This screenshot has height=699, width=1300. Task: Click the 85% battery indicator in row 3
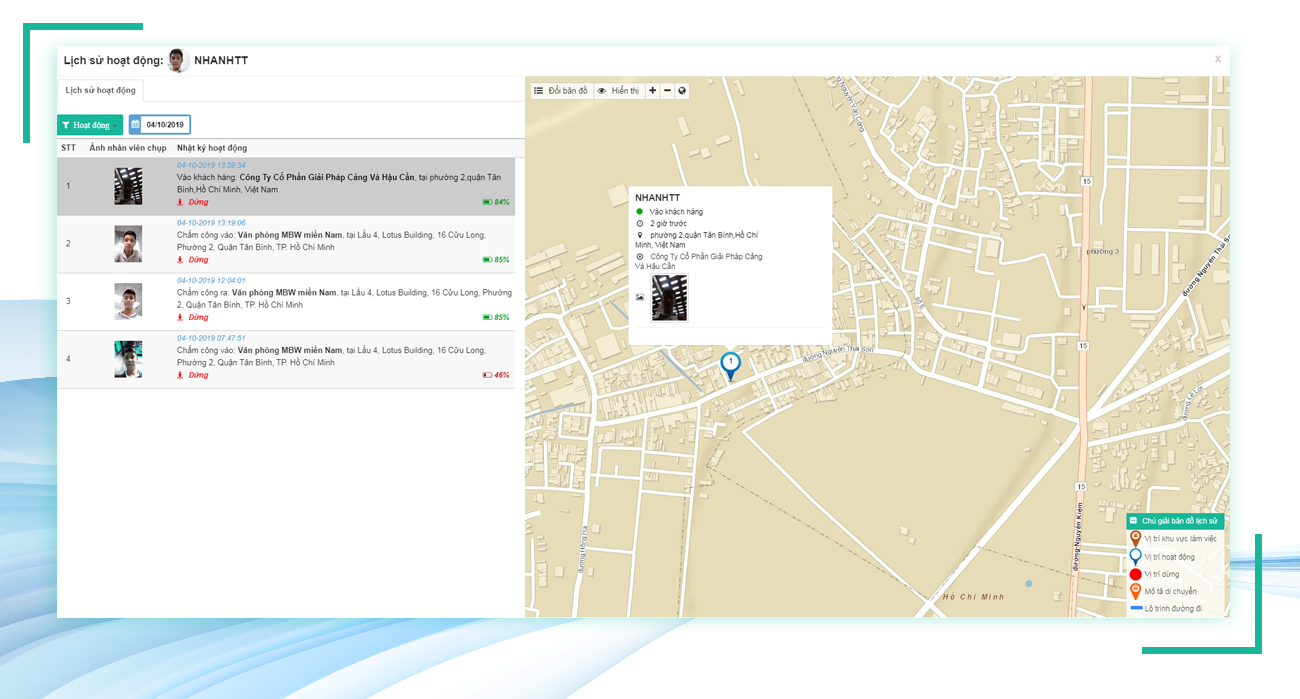pyautogui.click(x=496, y=317)
